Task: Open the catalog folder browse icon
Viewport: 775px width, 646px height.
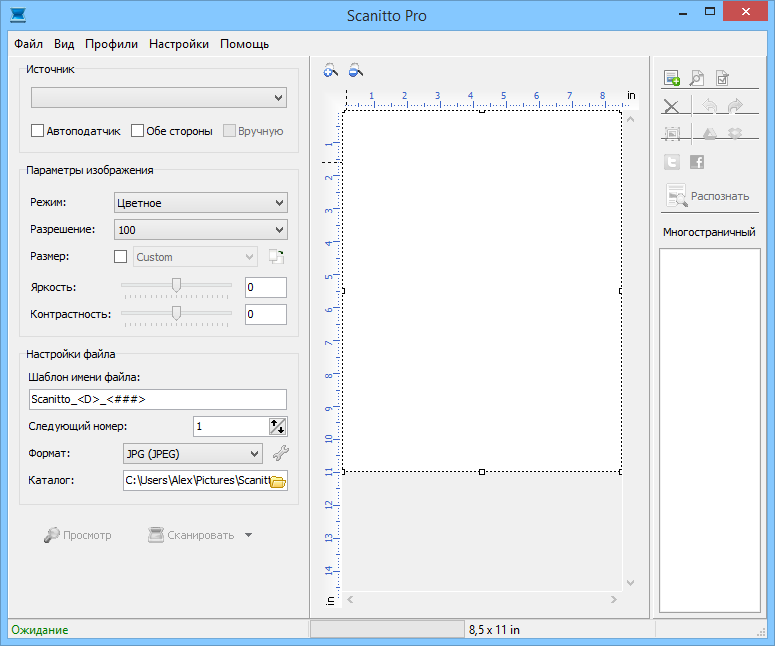Action: click(x=278, y=481)
